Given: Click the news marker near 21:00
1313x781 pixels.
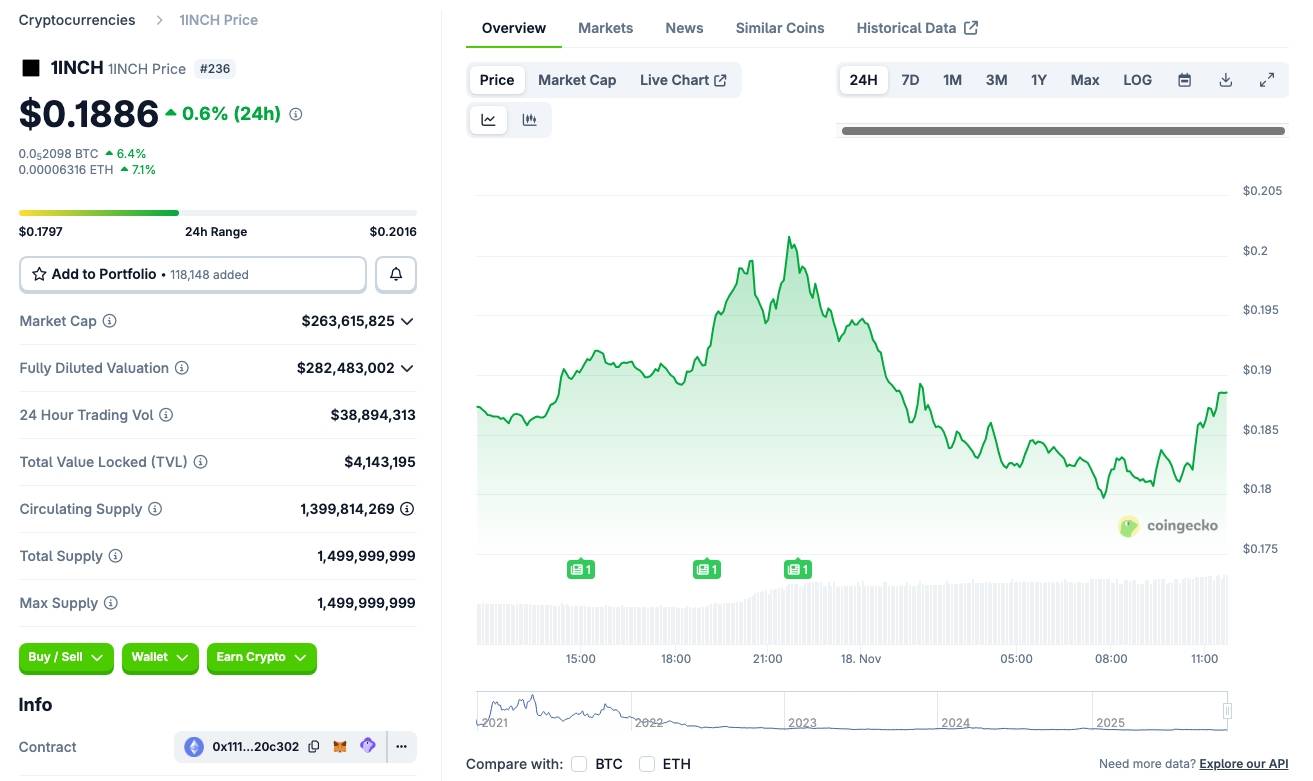Looking at the screenshot, I should pyautogui.click(x=797, y=569).
